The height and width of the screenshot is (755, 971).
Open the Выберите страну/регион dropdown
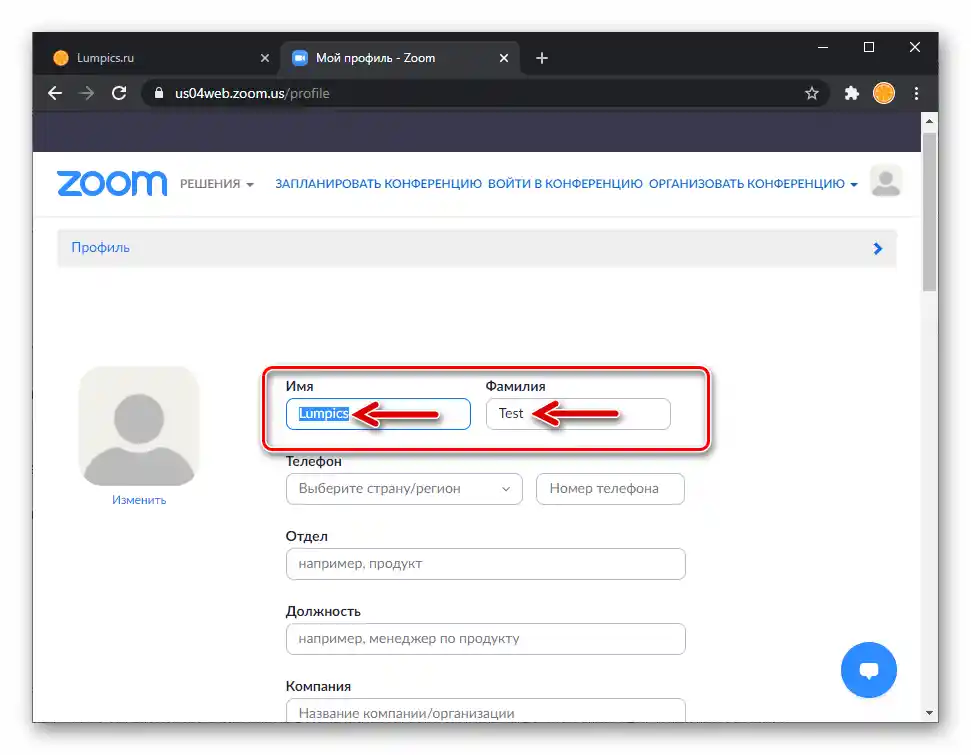click(404, 489)
